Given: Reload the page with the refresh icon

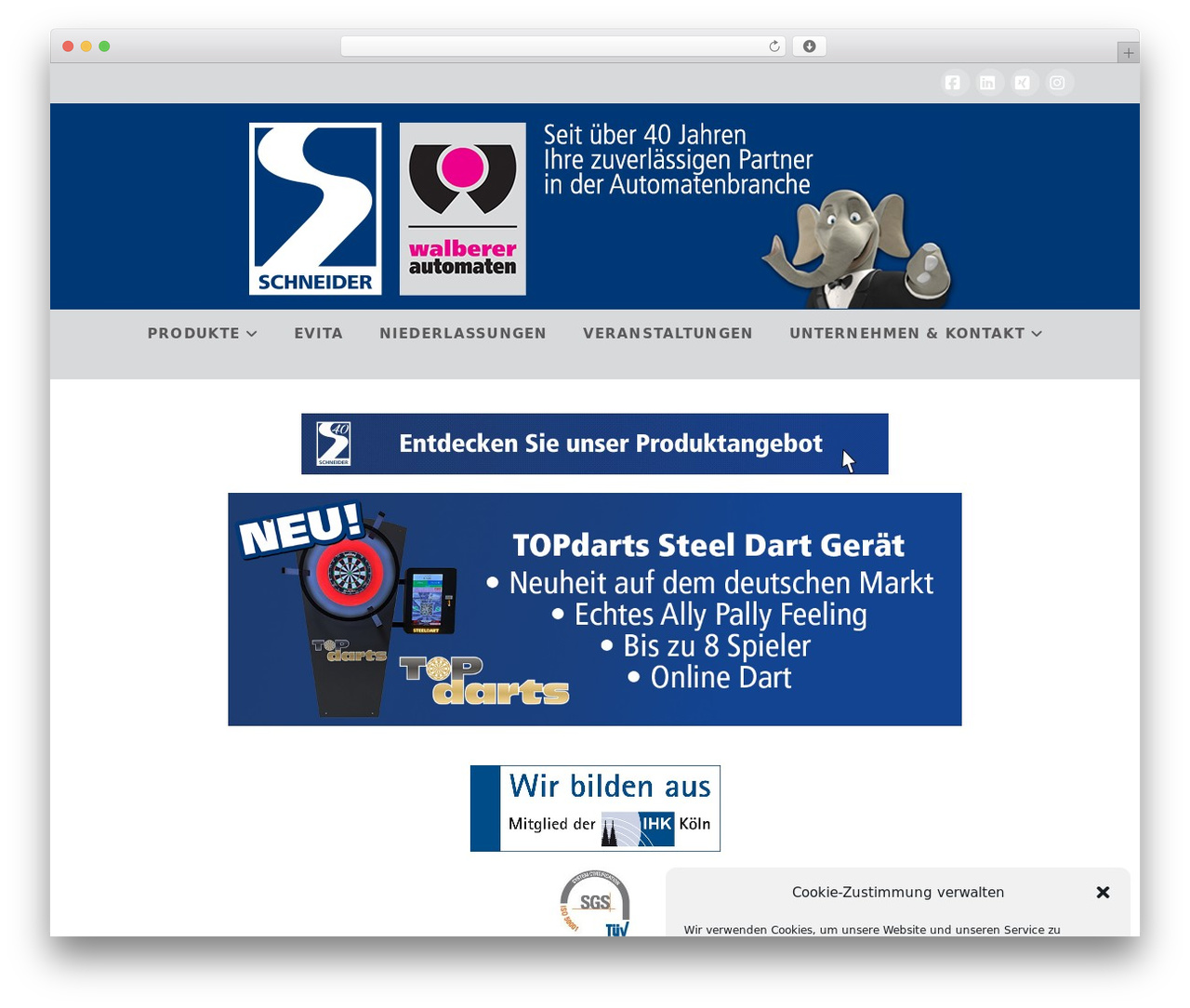Looking at the screenshot, I should pyautogui.click(x=773, y=46).
